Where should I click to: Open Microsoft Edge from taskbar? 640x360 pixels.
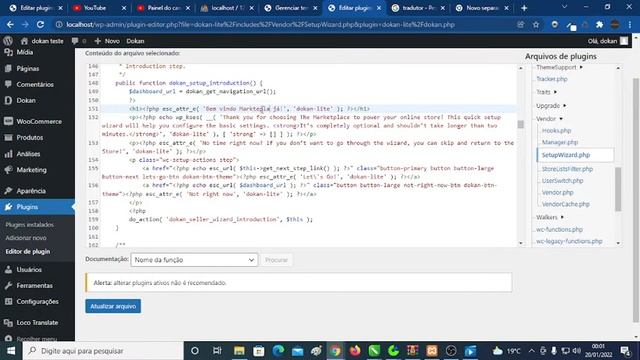coord(278,351)
